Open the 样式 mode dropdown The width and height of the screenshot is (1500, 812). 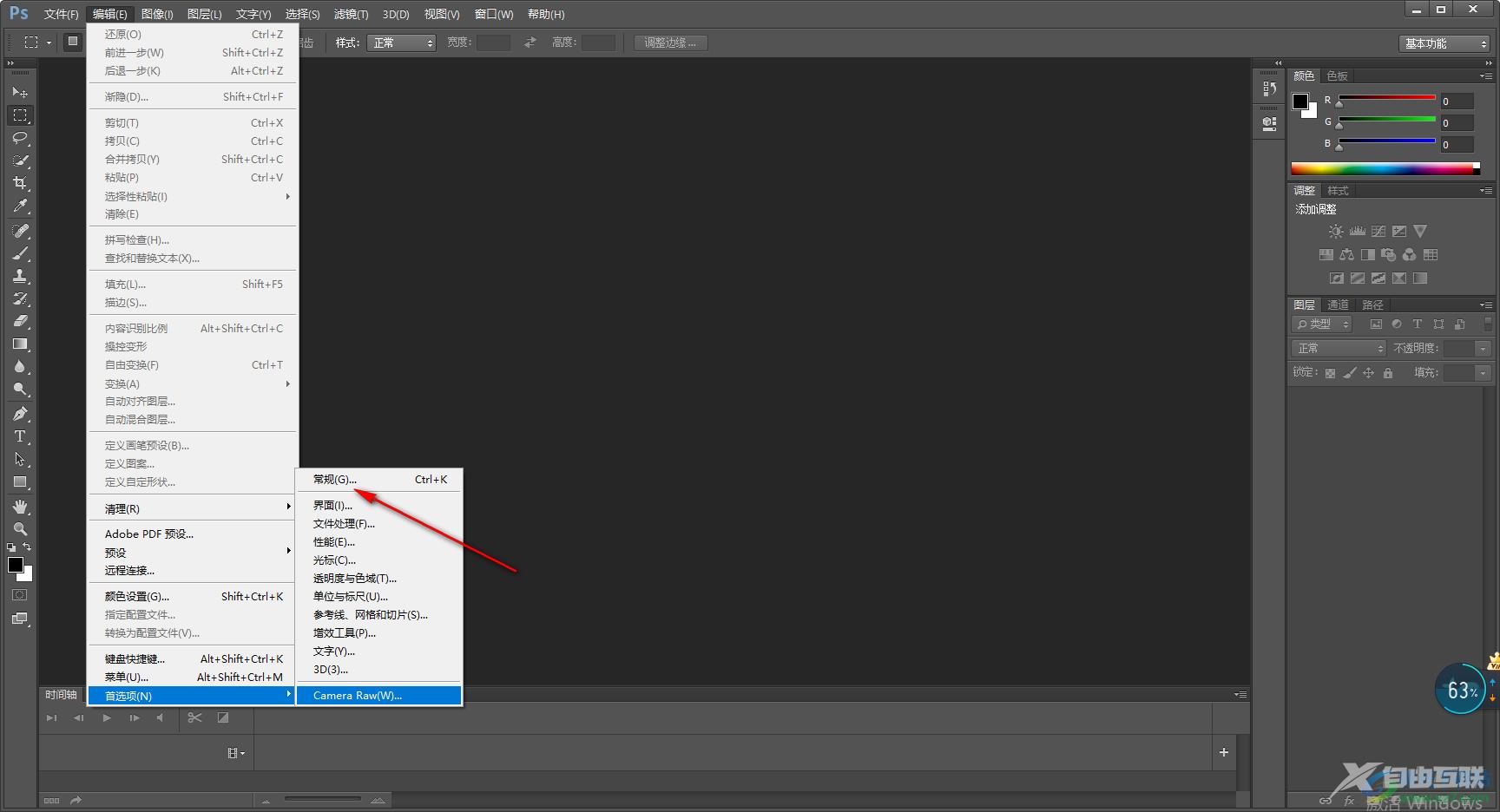coord(401,43)
